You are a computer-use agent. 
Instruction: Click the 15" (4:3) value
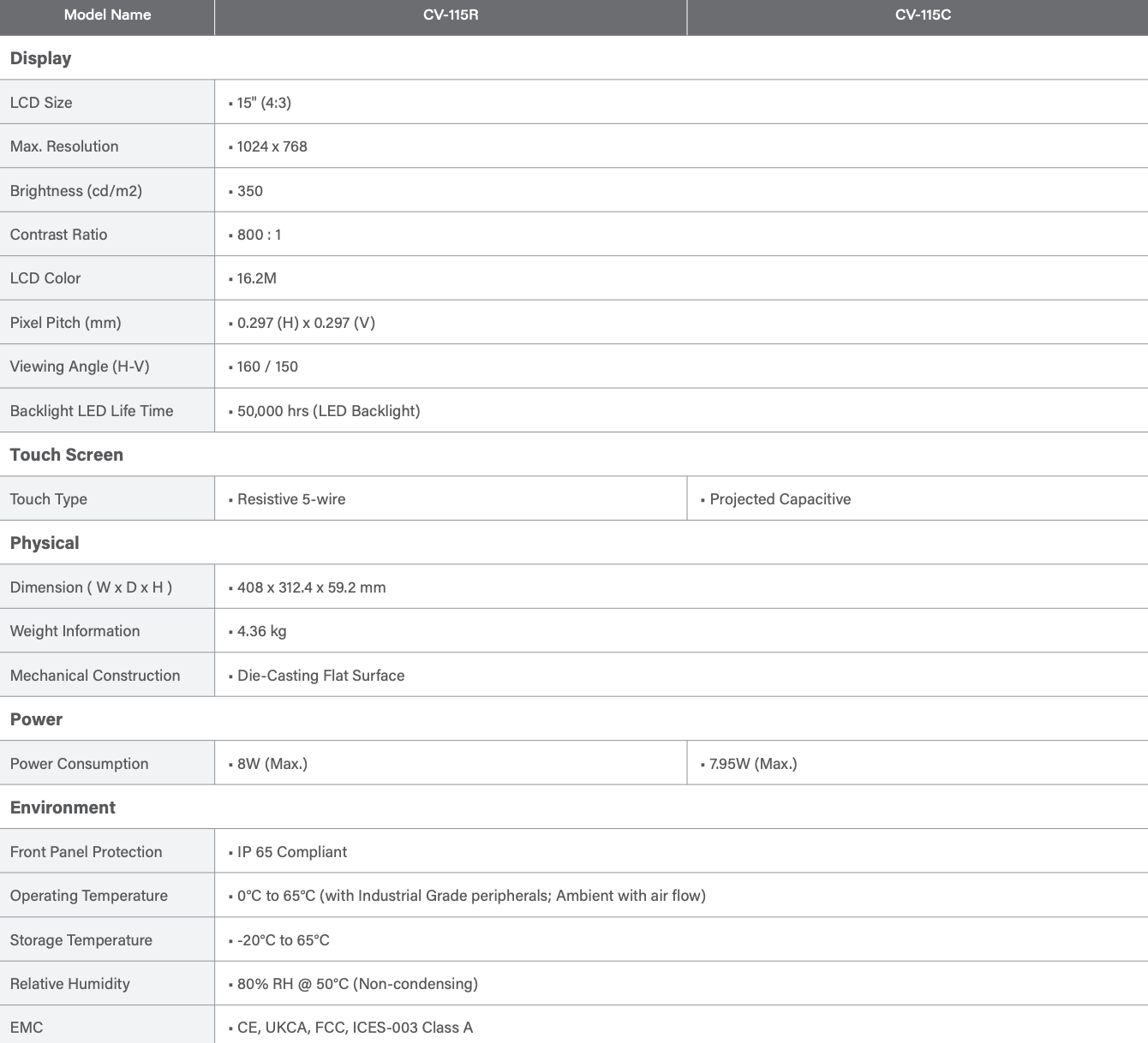click(x=264, y=103)
